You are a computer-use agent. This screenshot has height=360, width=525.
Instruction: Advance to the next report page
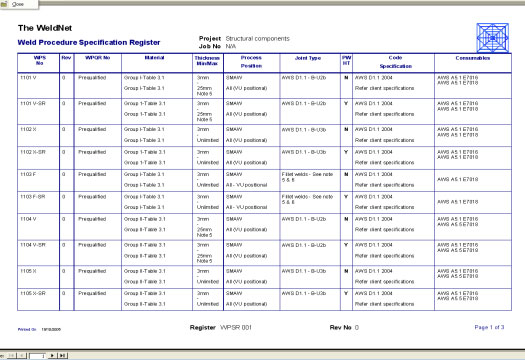[x=52, y=356]
